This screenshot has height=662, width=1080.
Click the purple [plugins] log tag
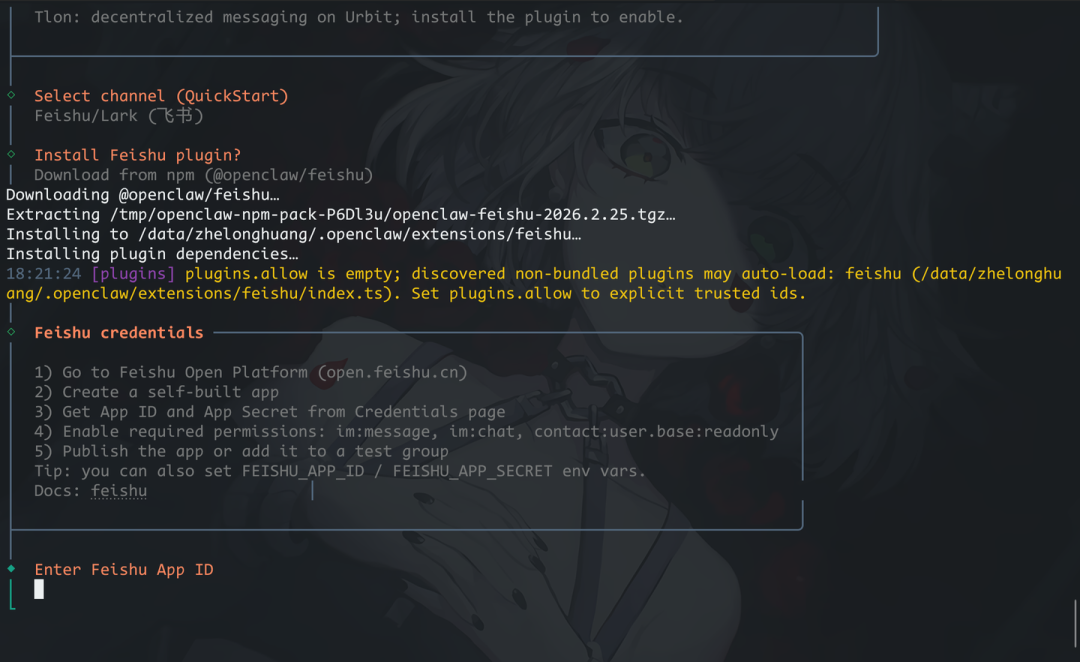click(133, 274)
